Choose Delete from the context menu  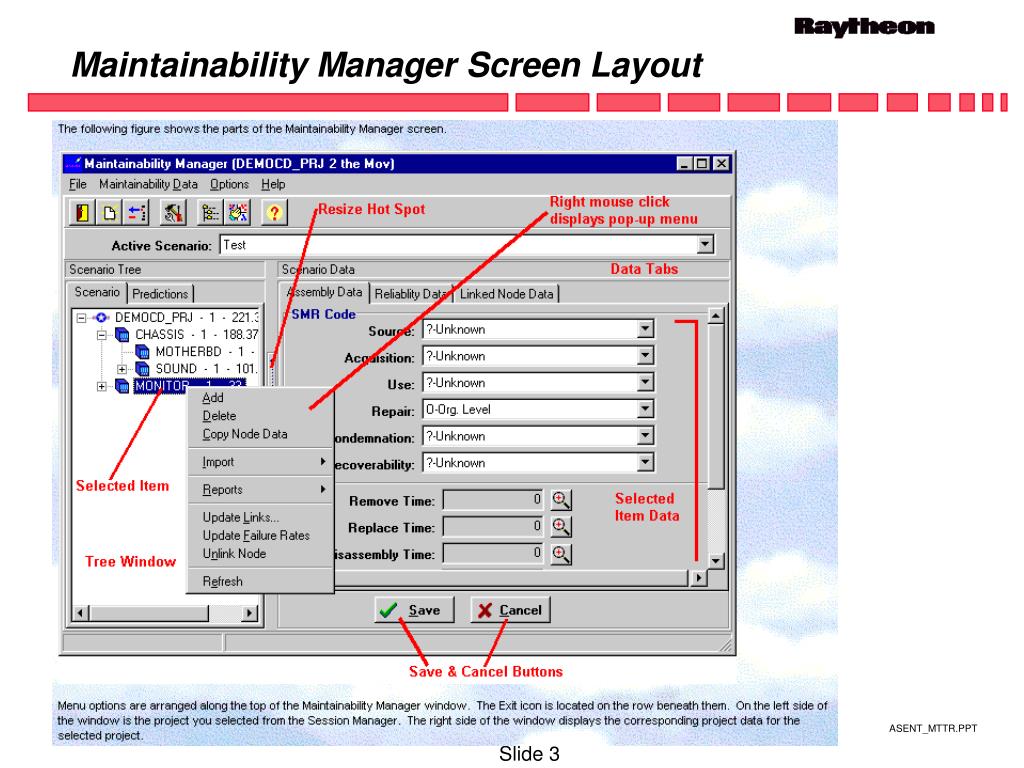tap(261, 416)
